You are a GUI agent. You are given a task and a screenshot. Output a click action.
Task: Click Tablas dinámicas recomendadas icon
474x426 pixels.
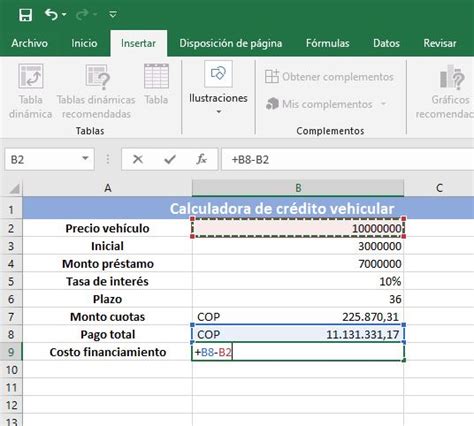coord(97,77)
